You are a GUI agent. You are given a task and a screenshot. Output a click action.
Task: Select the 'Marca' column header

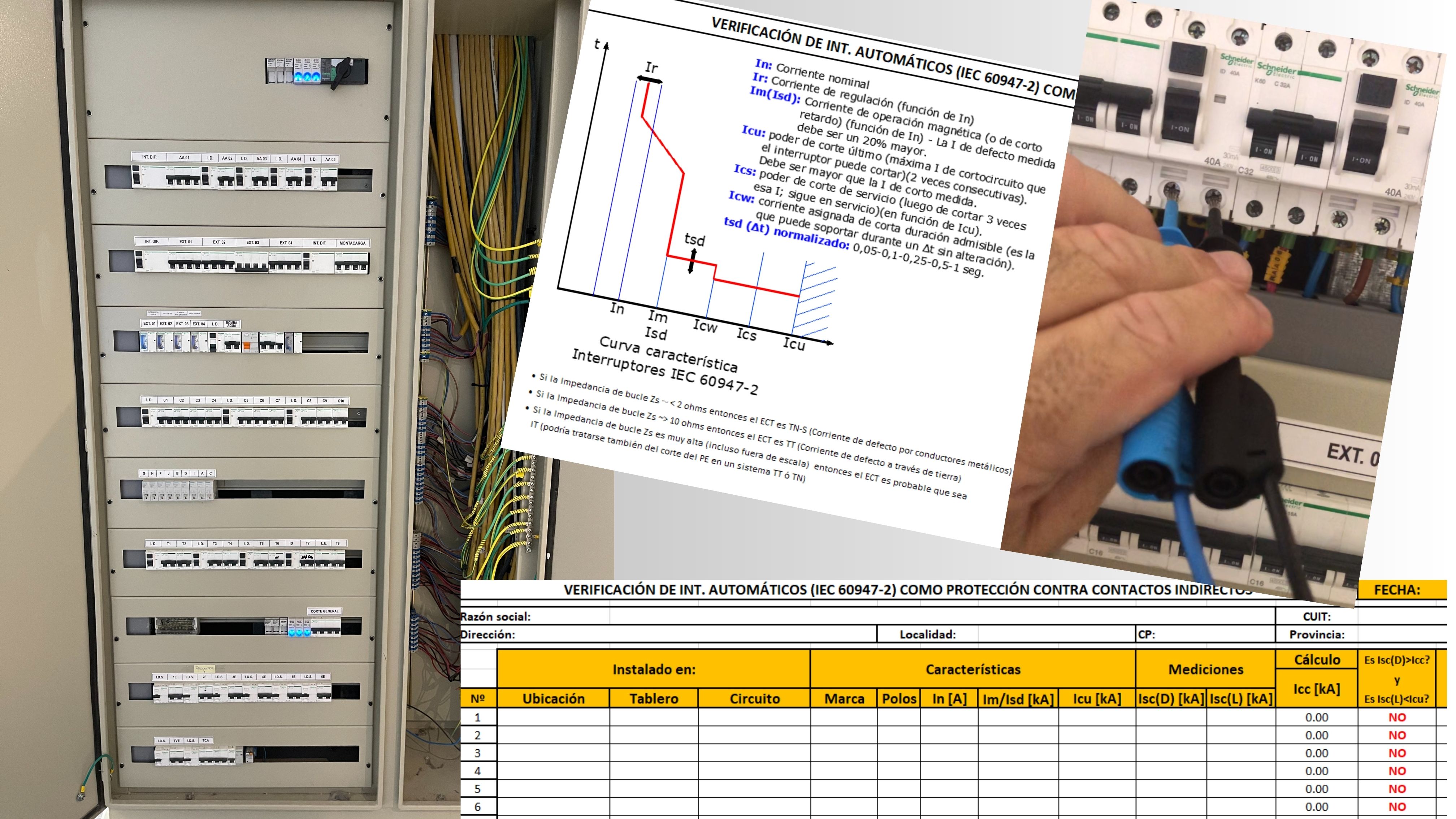pos(844,699)
